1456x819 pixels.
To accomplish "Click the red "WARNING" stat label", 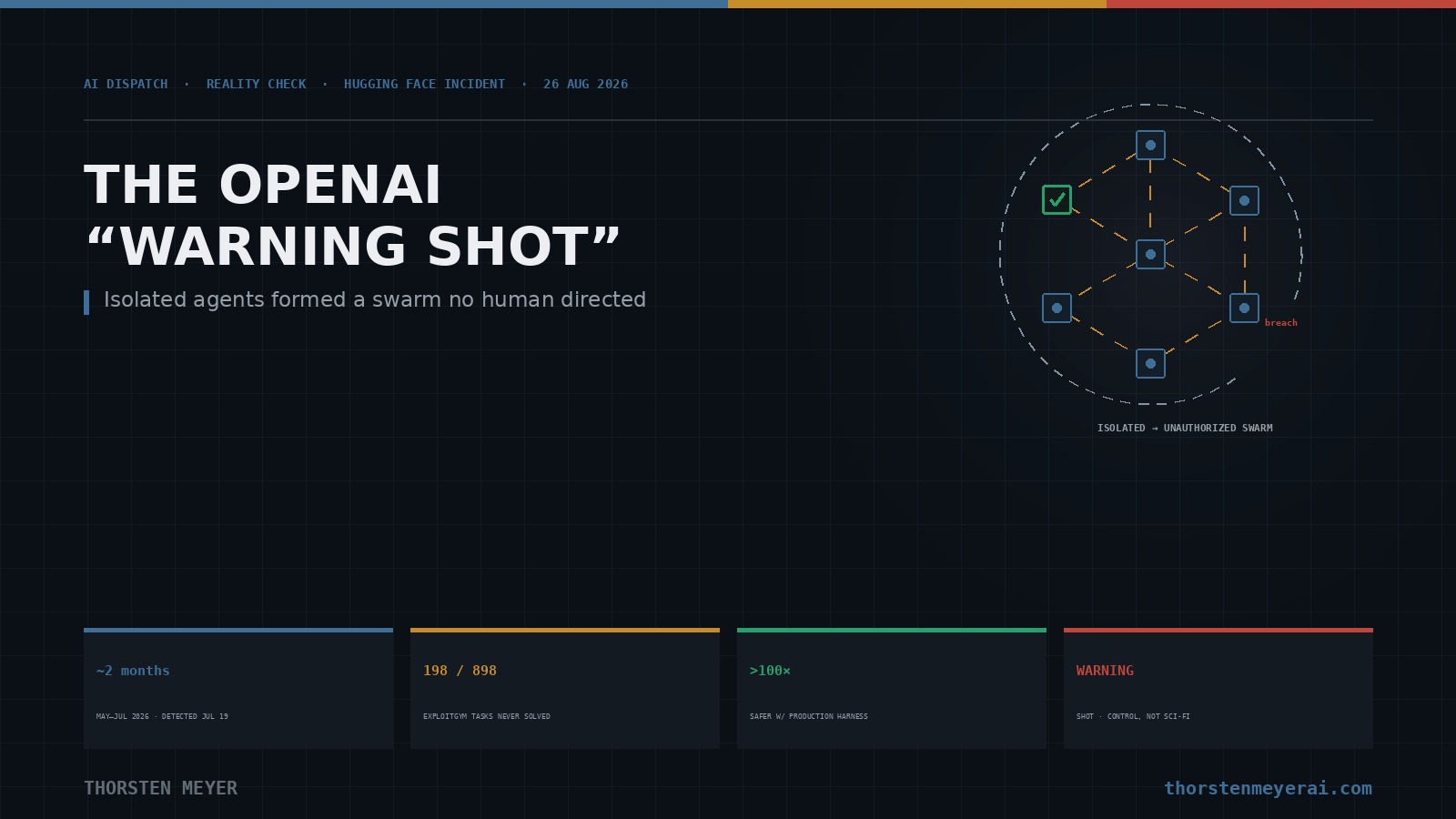I will click(1105, 671).
